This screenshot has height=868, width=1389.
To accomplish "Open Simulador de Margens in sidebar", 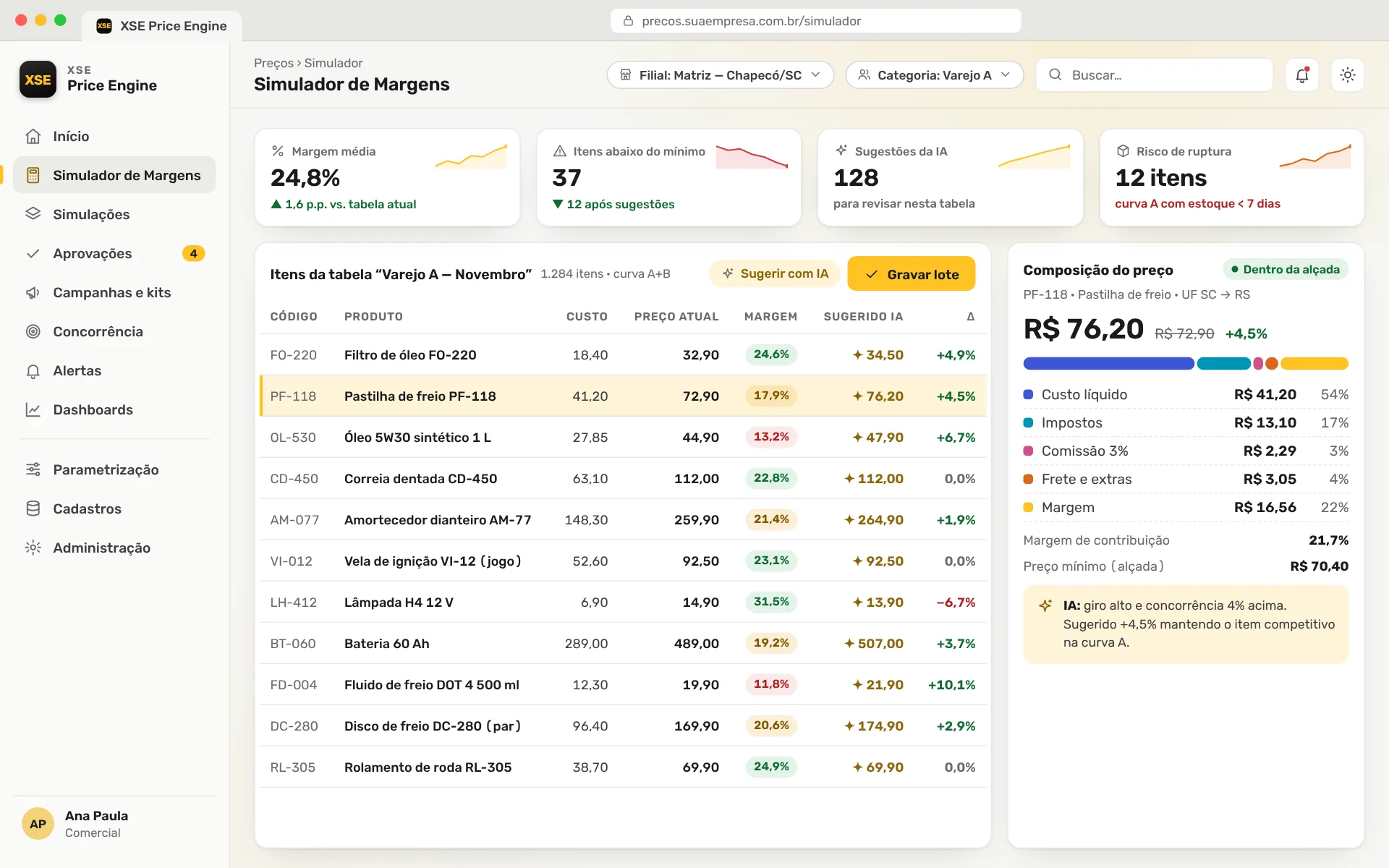I will coord(115,175).
